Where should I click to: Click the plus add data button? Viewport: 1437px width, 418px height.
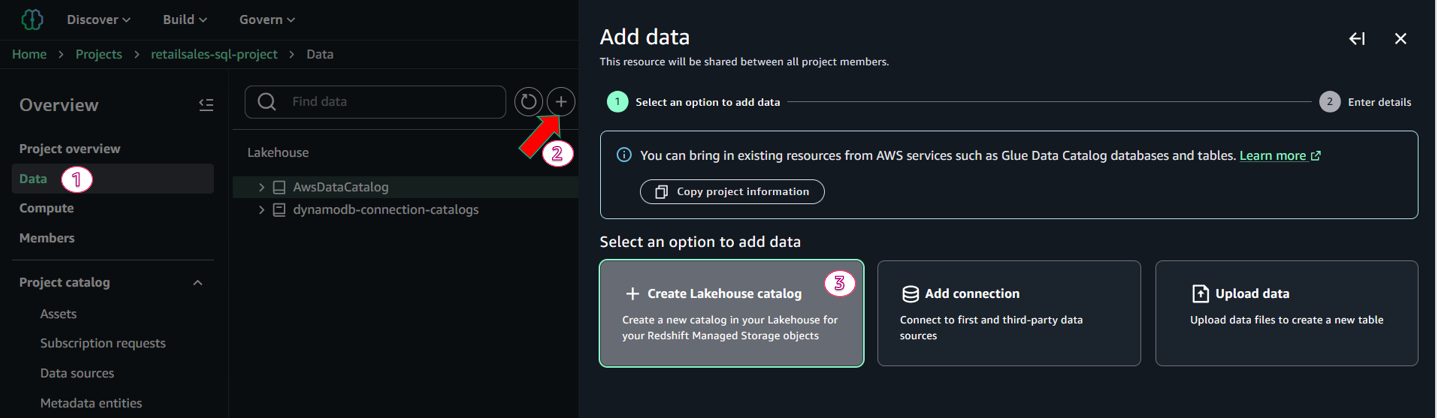click(x=561, y=101)
